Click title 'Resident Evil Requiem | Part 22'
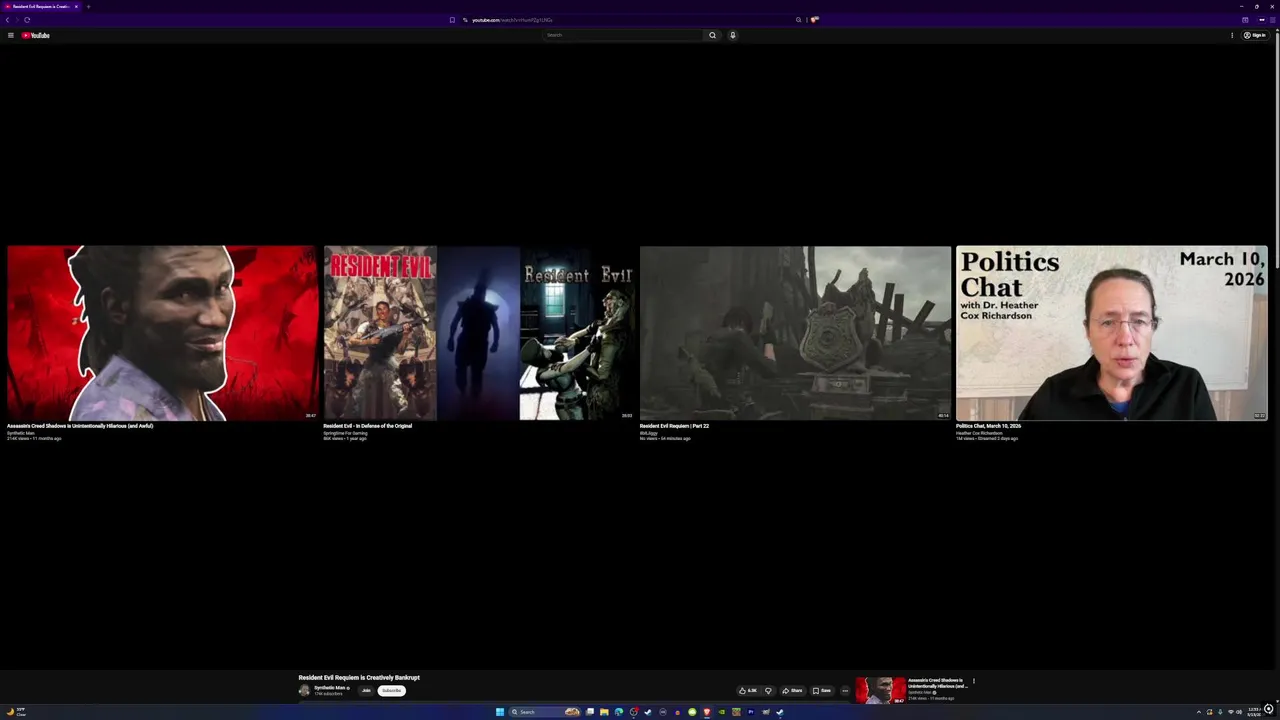 [x=674, y=426]
